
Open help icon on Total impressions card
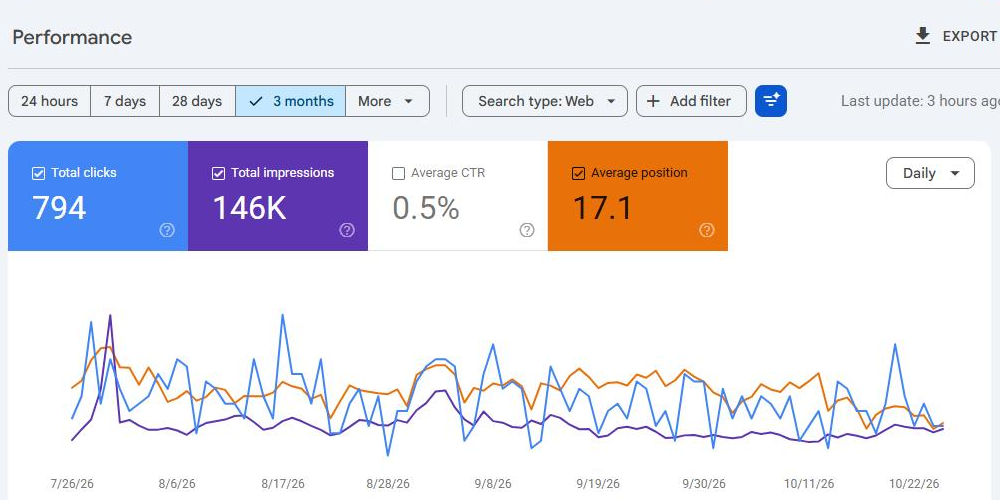point(347,230)
